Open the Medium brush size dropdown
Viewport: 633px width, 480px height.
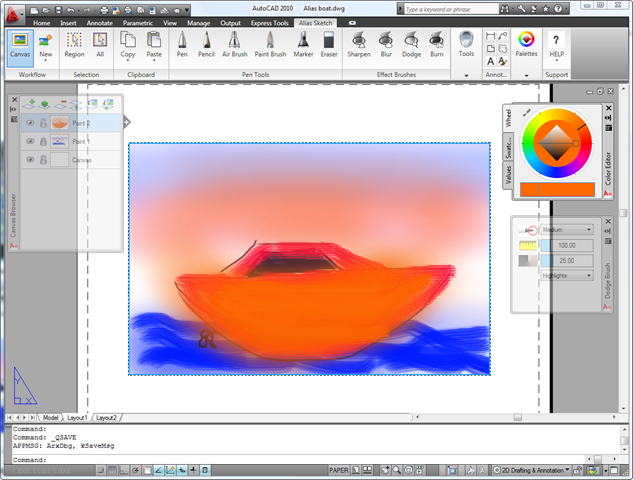pyautogui.click(x=566, y=229)
